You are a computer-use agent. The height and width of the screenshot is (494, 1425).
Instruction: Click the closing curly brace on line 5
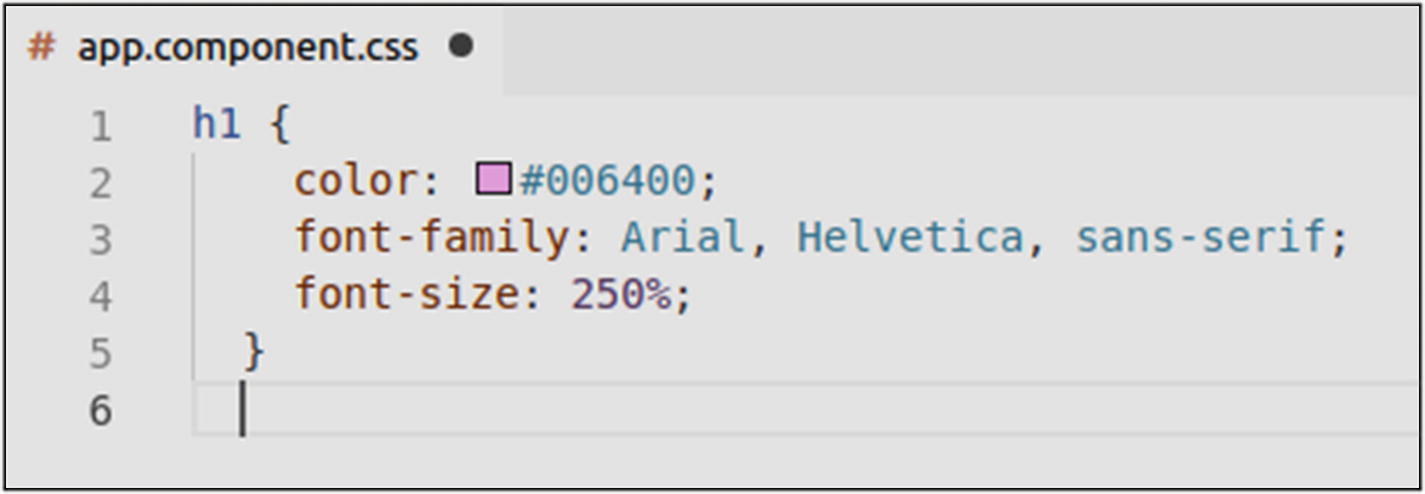(x=255, y=352)
